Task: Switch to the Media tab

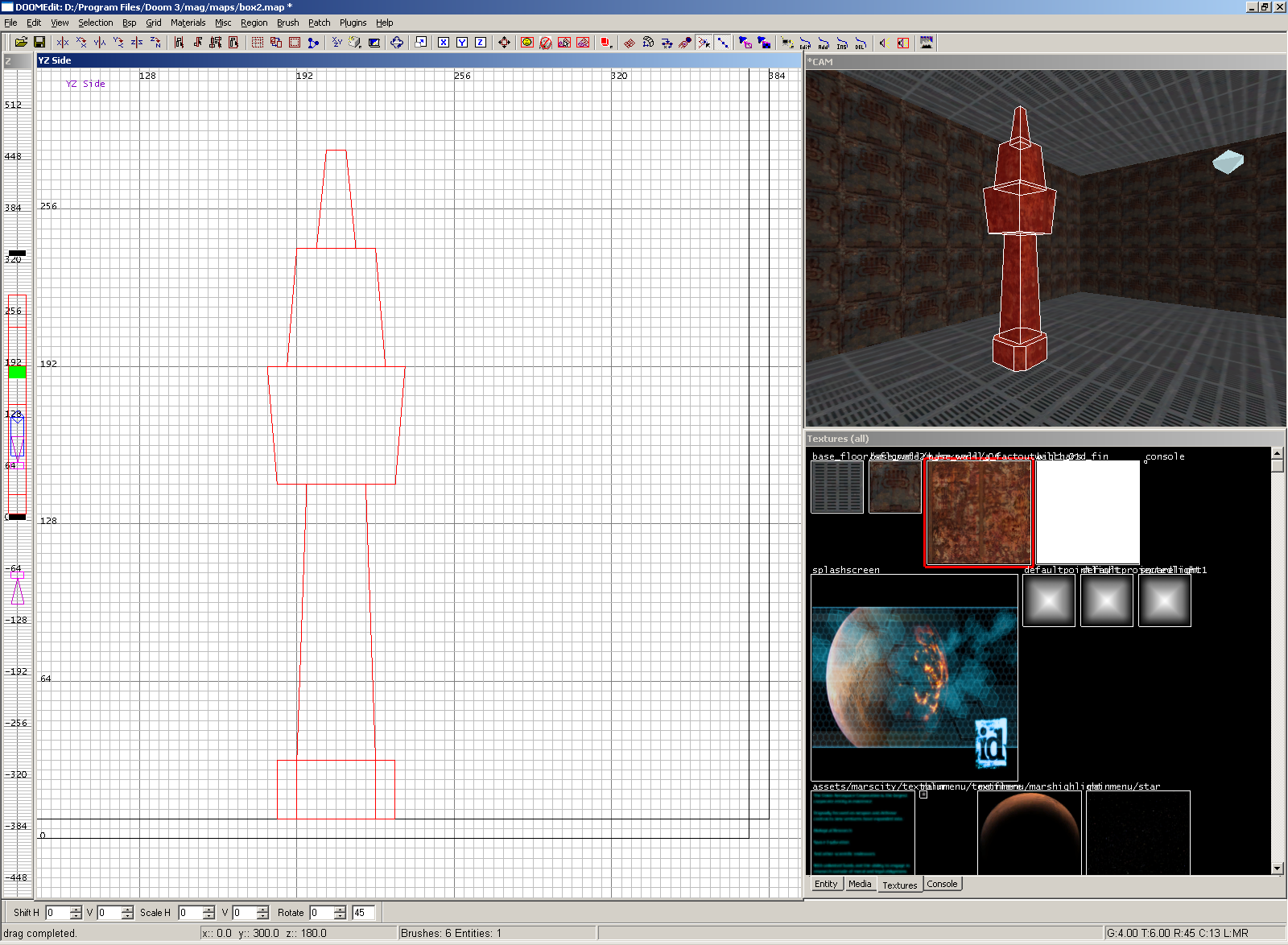Action: pos(860,884)
